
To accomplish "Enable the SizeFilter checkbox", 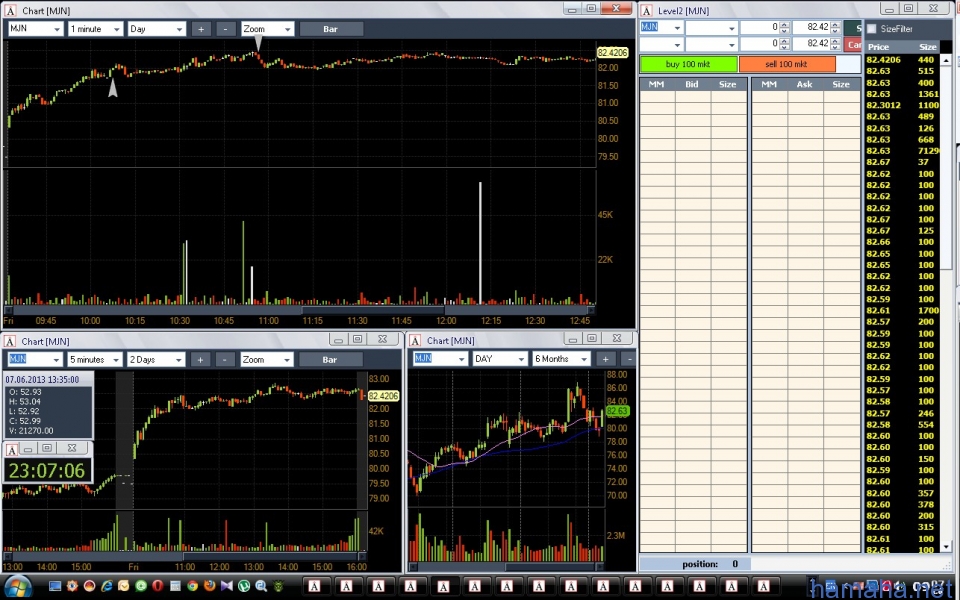I will coord(872,29).
